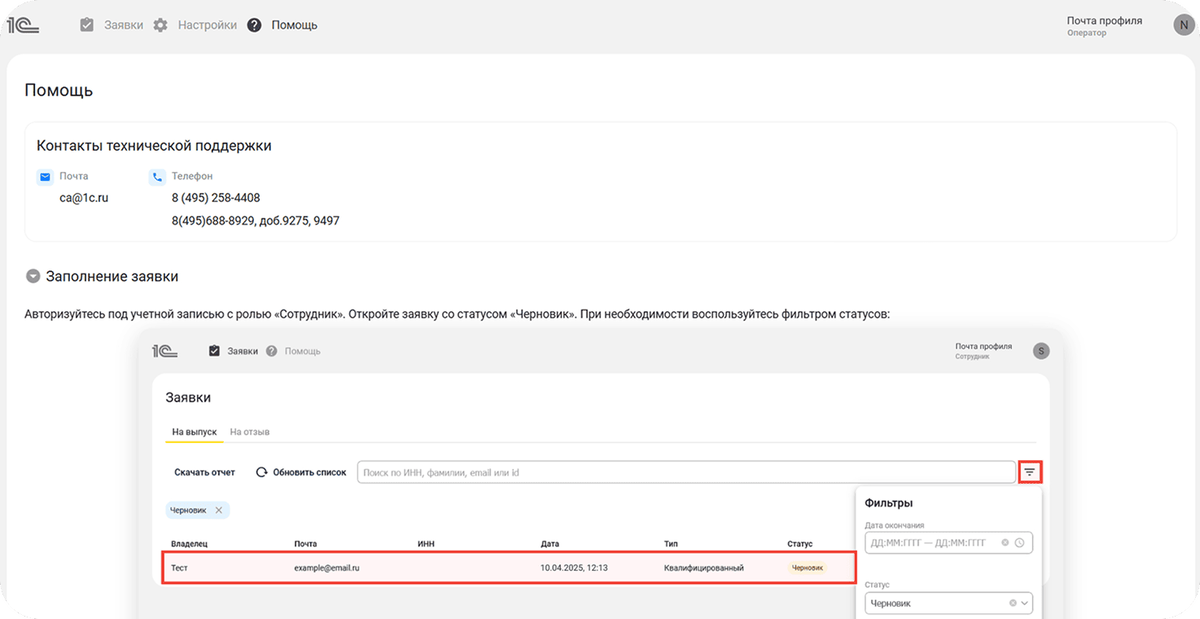Screen dimensions: 1200x619
Task: Click the red-outlined filter icon next to search
Action: coord(1030,472)
